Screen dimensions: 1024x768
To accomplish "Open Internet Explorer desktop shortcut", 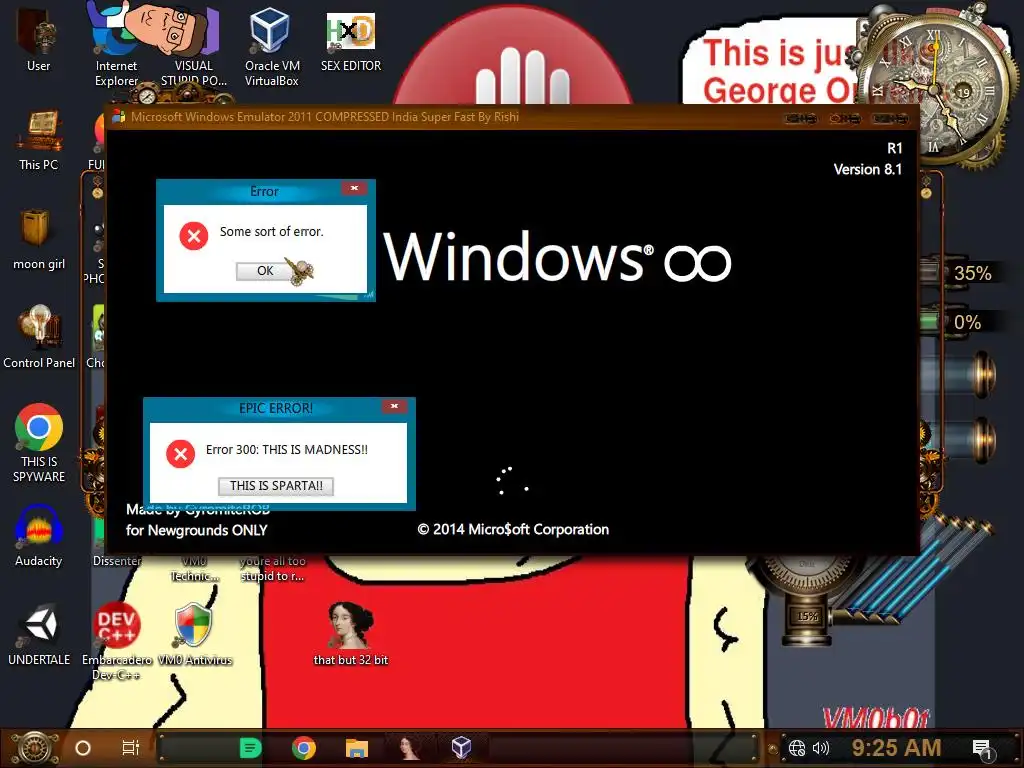I will coord(116,44).
